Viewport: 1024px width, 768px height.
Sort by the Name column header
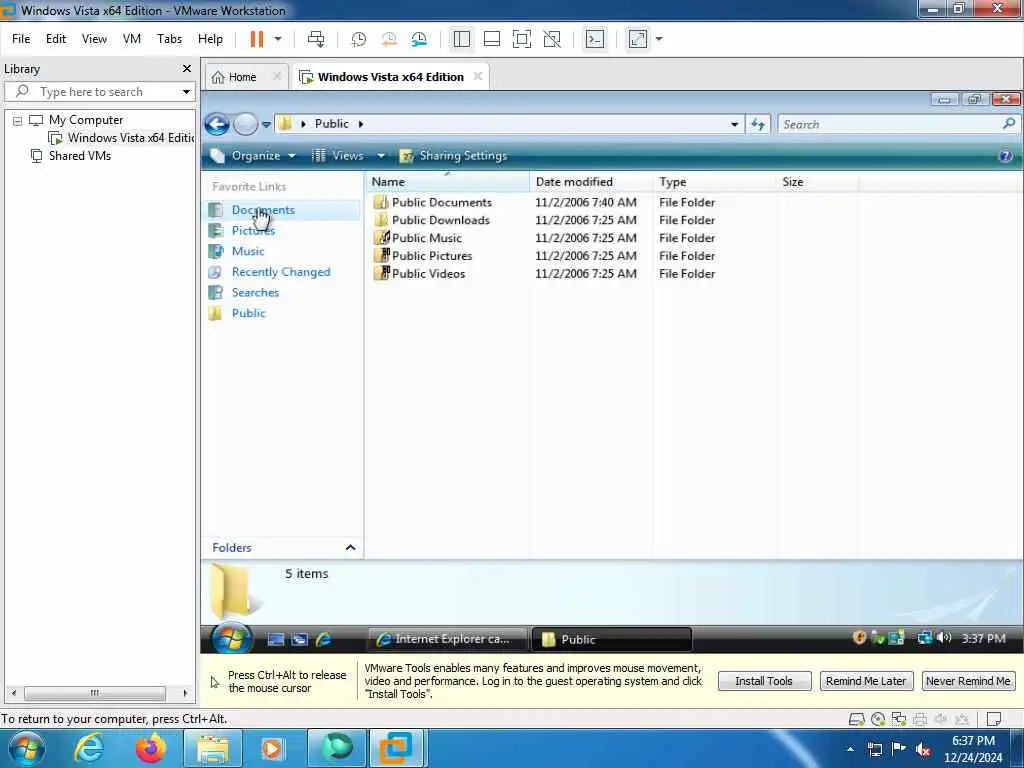point(447,182)
